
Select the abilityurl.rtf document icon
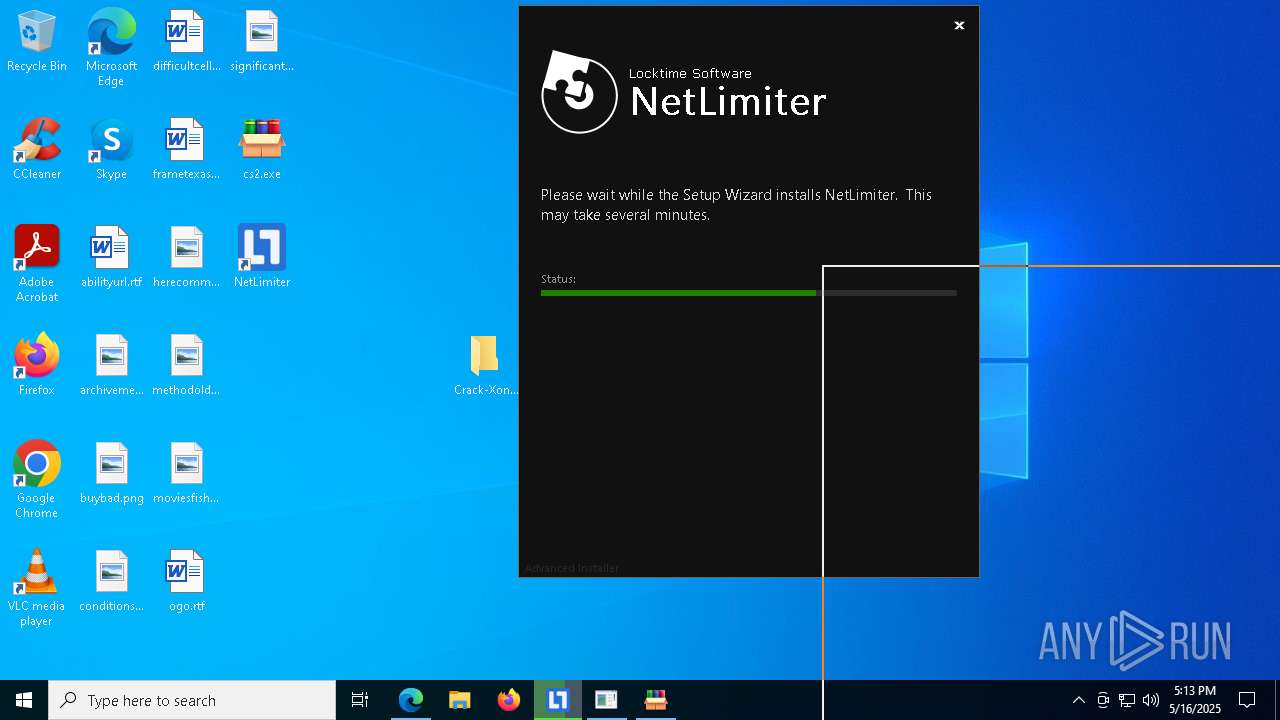pyautogui.click(x=111, y=258)
